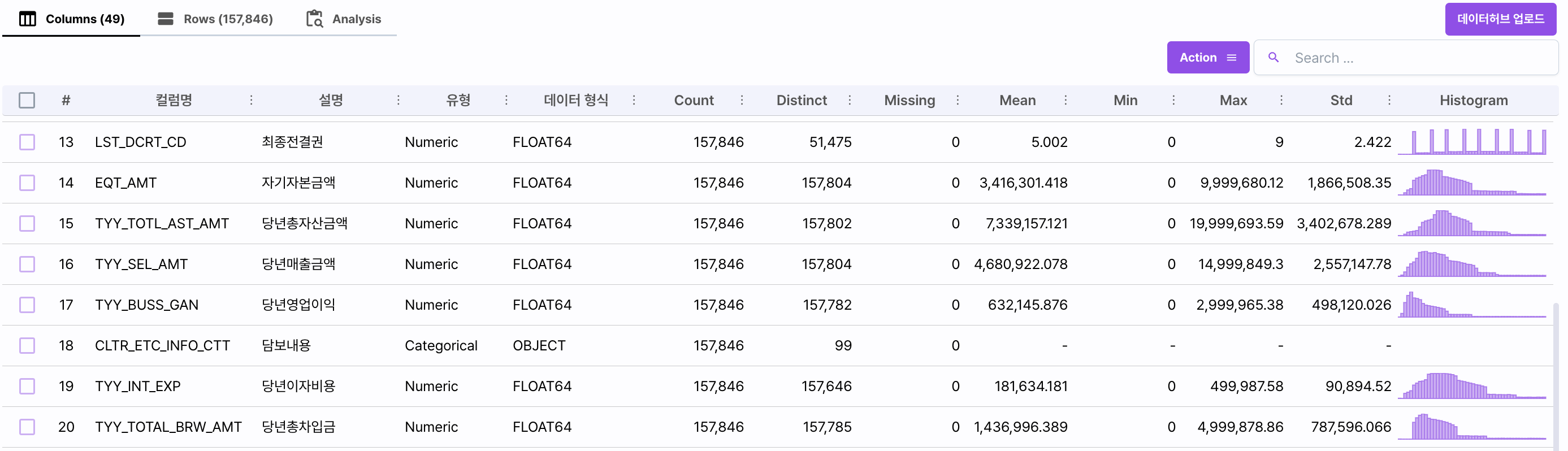Screen dimensions: 1568x451
Task: Open column menu dots next to 유형
Action: (506, 101)
